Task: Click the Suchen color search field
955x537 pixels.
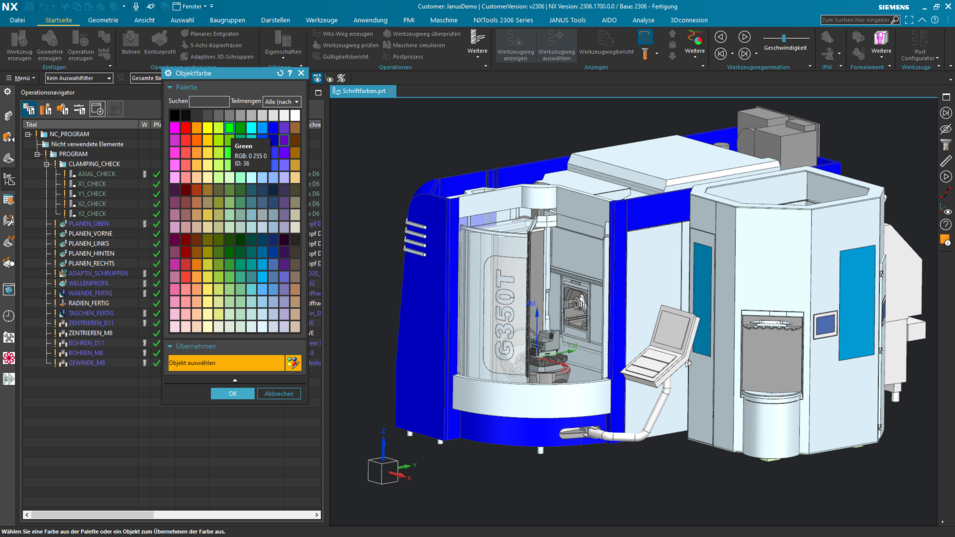Action: [209, 102]
